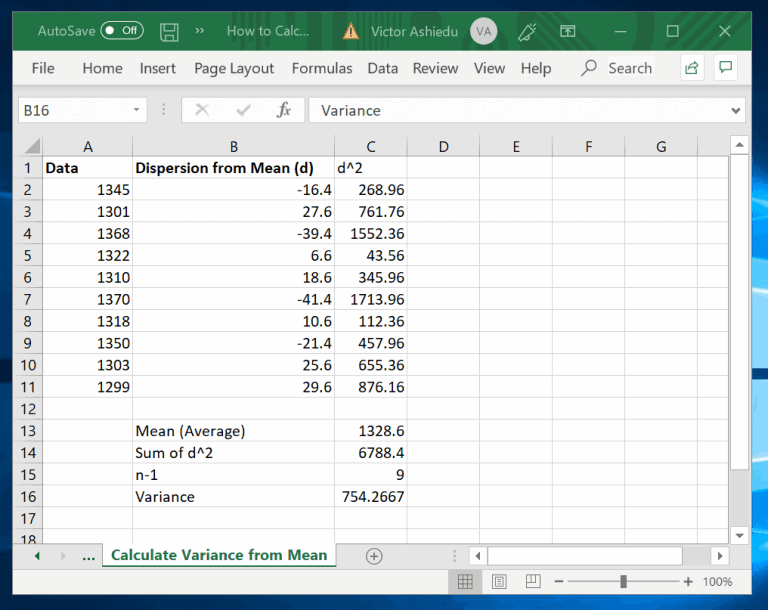Click the yellow warning triangle icon
Viewport: 768px width, 610px height.
point(350,31)
